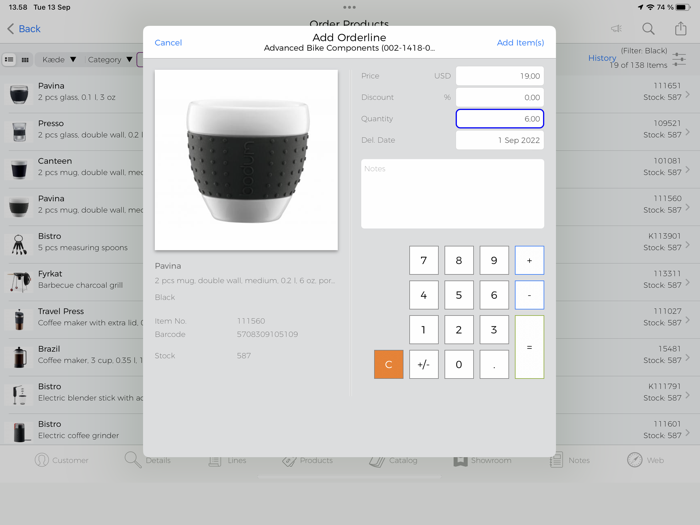The height and width of the screenshot is (525, 700).
Task: Tap Add Item(s) button
Action: coord(520,42)
